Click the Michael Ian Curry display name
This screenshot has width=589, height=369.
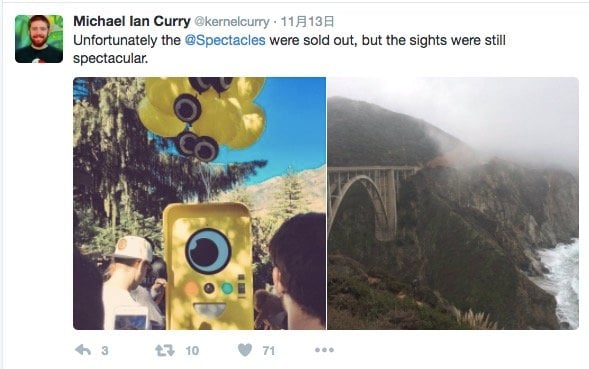click(x=132, y=21)
